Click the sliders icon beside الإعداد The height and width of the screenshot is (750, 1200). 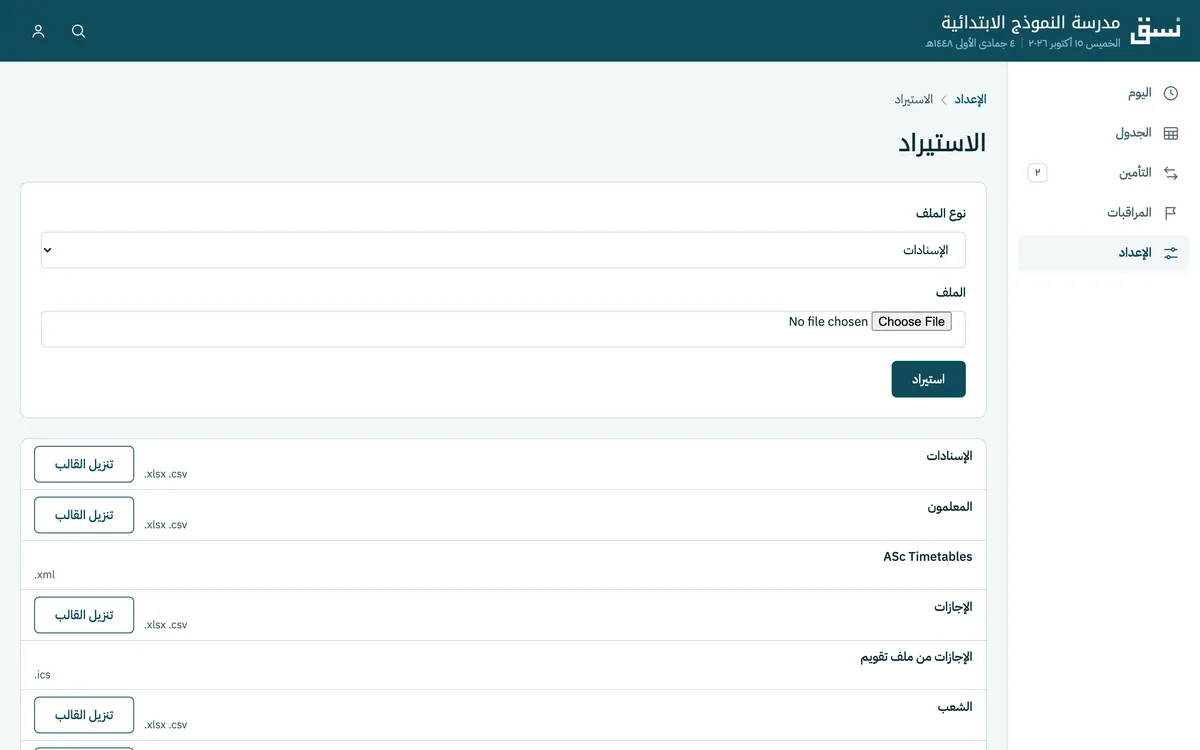(x=1171, y=253)
